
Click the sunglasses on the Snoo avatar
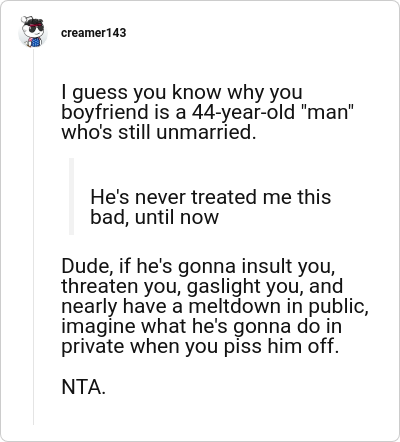35,28
